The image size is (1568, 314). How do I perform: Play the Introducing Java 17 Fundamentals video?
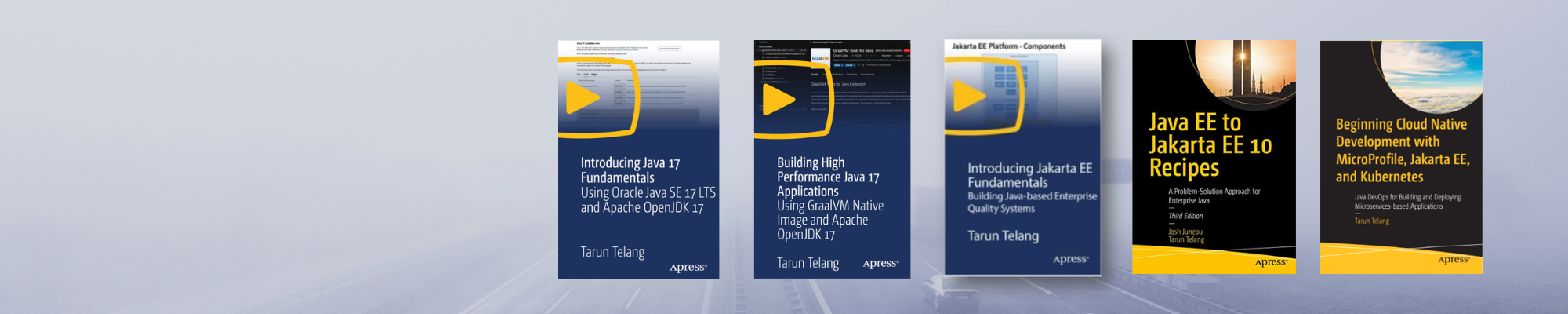pos(583,99)
